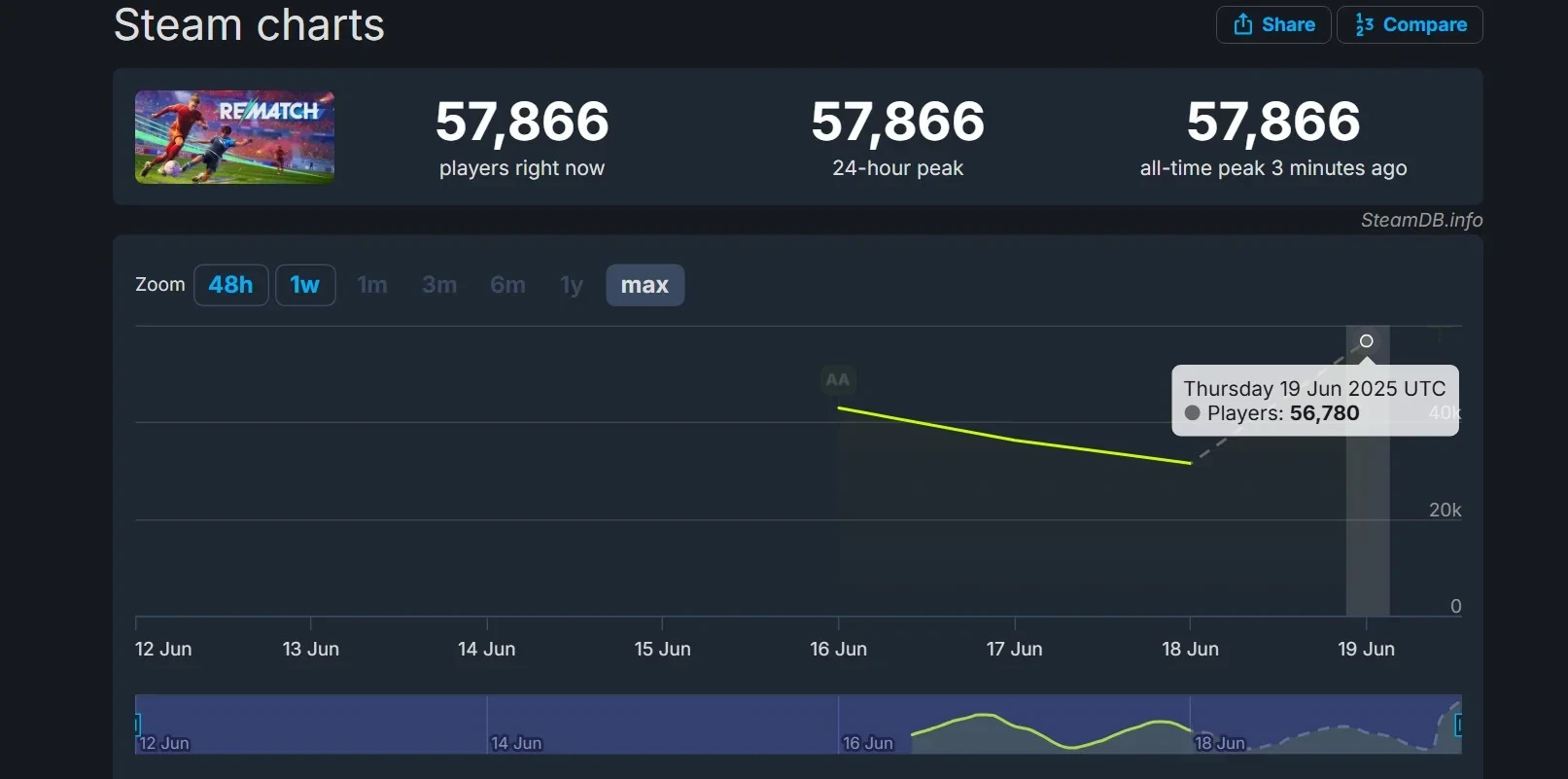Click the right navigator range handle
1568x779 pixels.
1458,725
